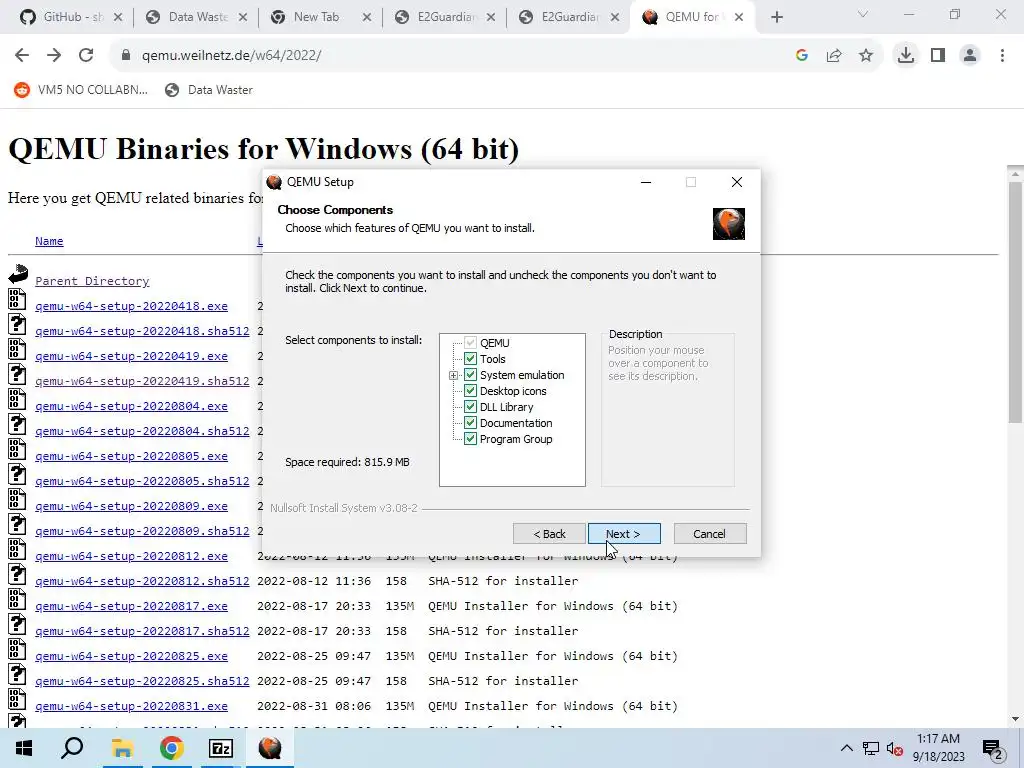
Task: Expand the System emulation tree node
Action: pos(453,376)
